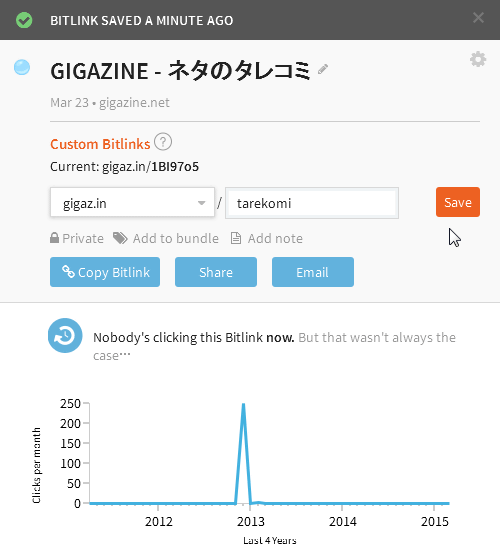Click the click spike peak on the chart
This screenshot has width=500, height=554.
pos(243,405)
